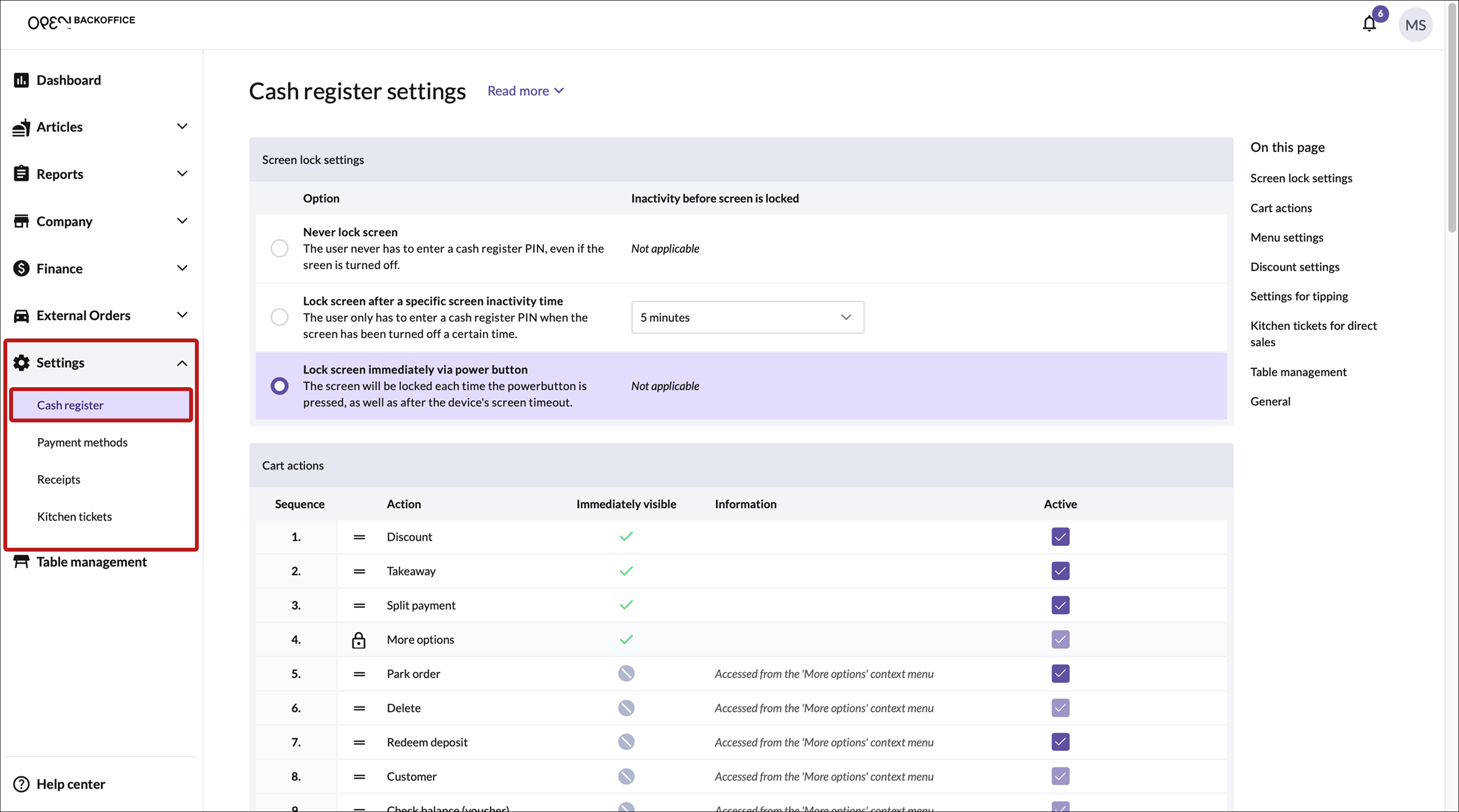The height and width of the screenshot is (812, 1459).
Task: Toggle the Active checkbox for Park order
Action: (1060, 674)
